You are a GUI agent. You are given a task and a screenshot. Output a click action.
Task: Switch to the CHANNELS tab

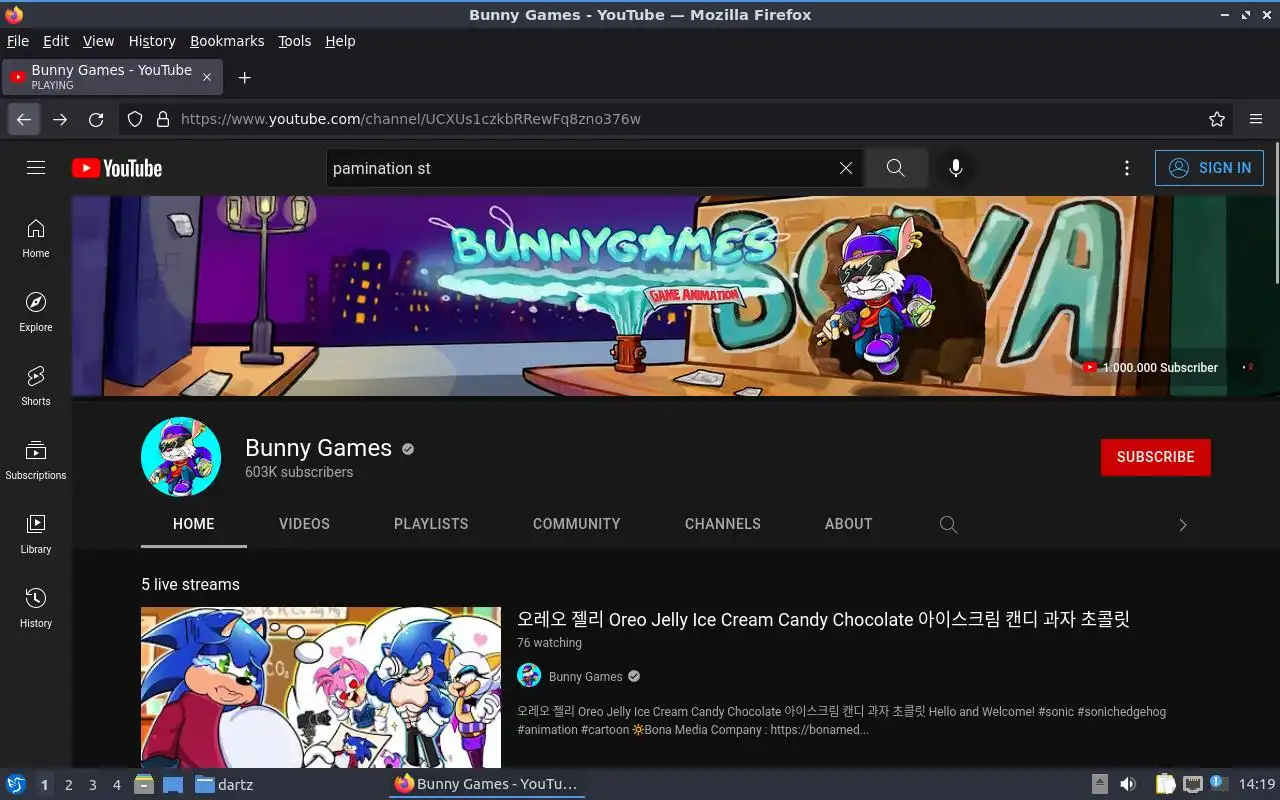(723, 524)
